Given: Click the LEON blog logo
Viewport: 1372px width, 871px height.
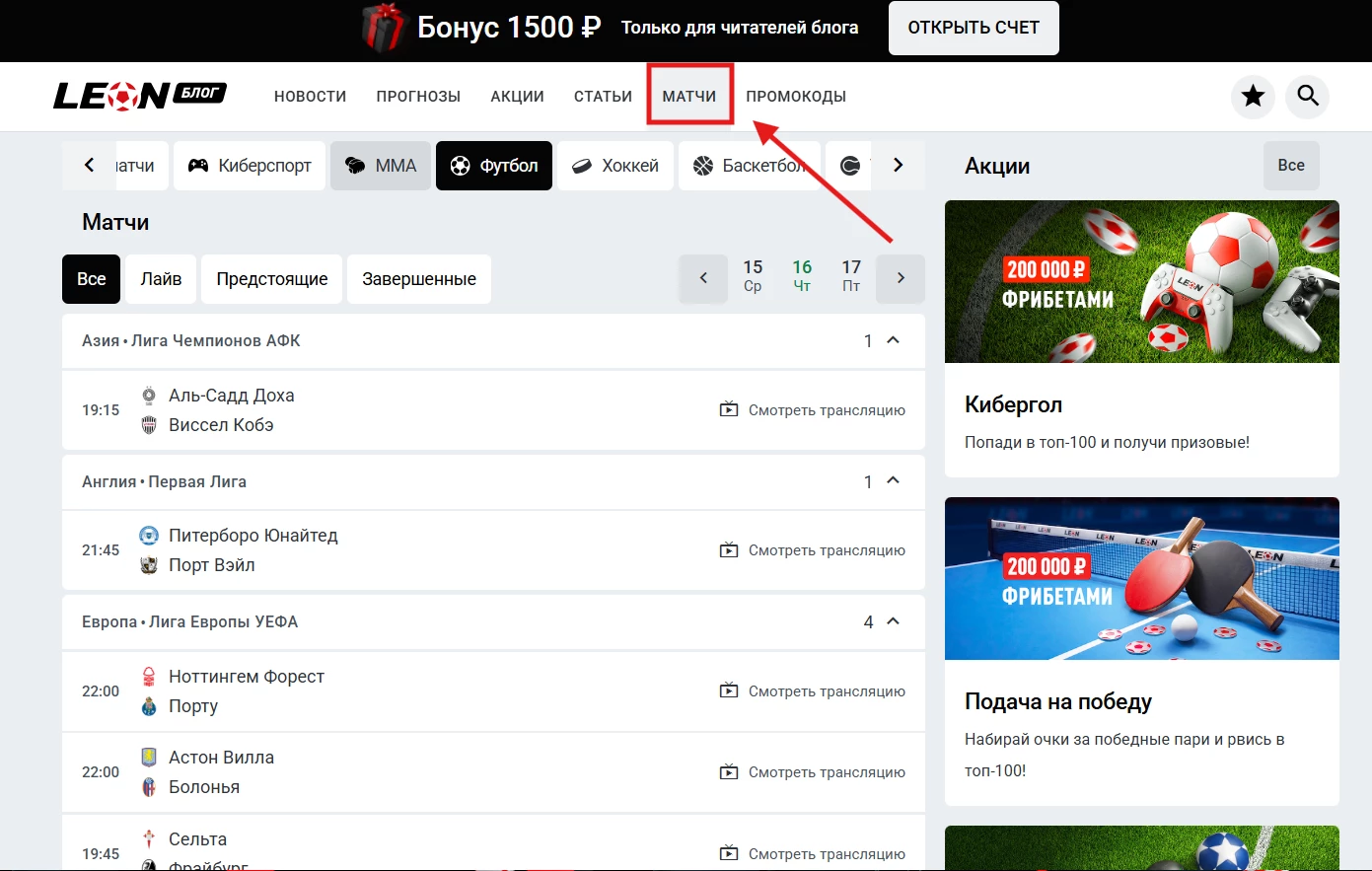Looking at the screenshot, I should (x=140, y=96).
